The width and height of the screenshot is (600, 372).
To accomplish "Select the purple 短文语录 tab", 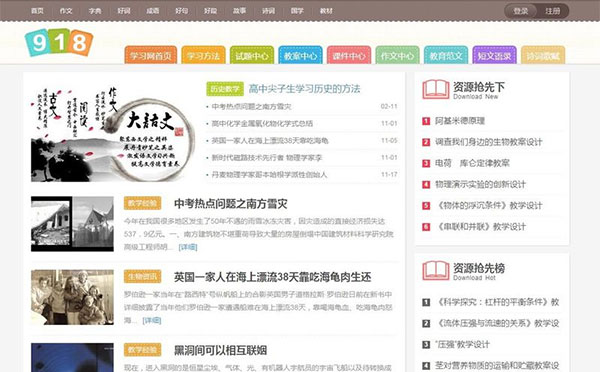I will (x=494, y=55).
